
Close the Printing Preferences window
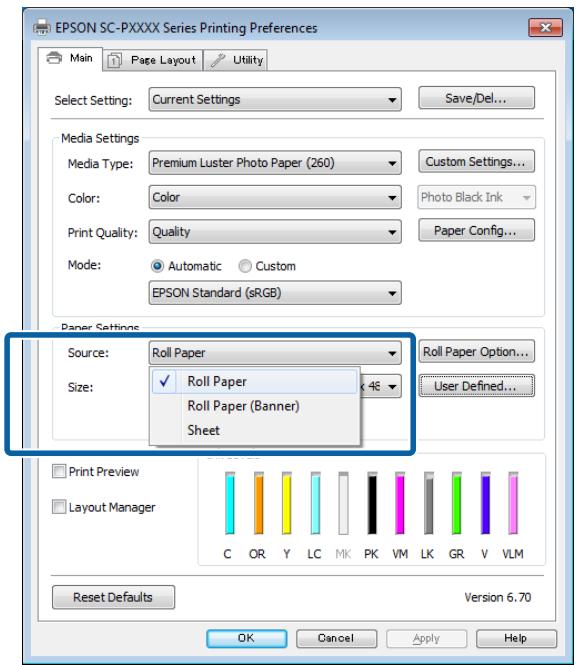click(x=545, y=28)
